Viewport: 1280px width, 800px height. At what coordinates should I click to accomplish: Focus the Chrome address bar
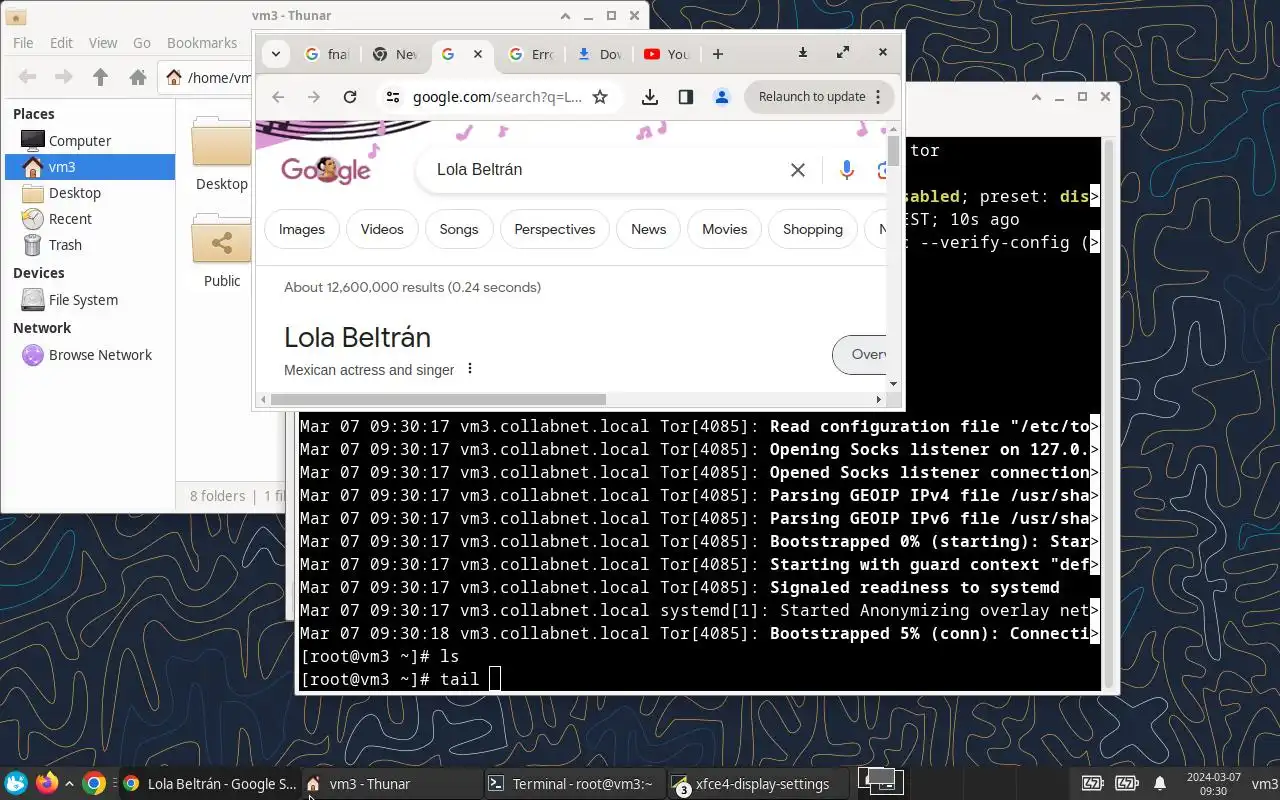tap(497, 97)
